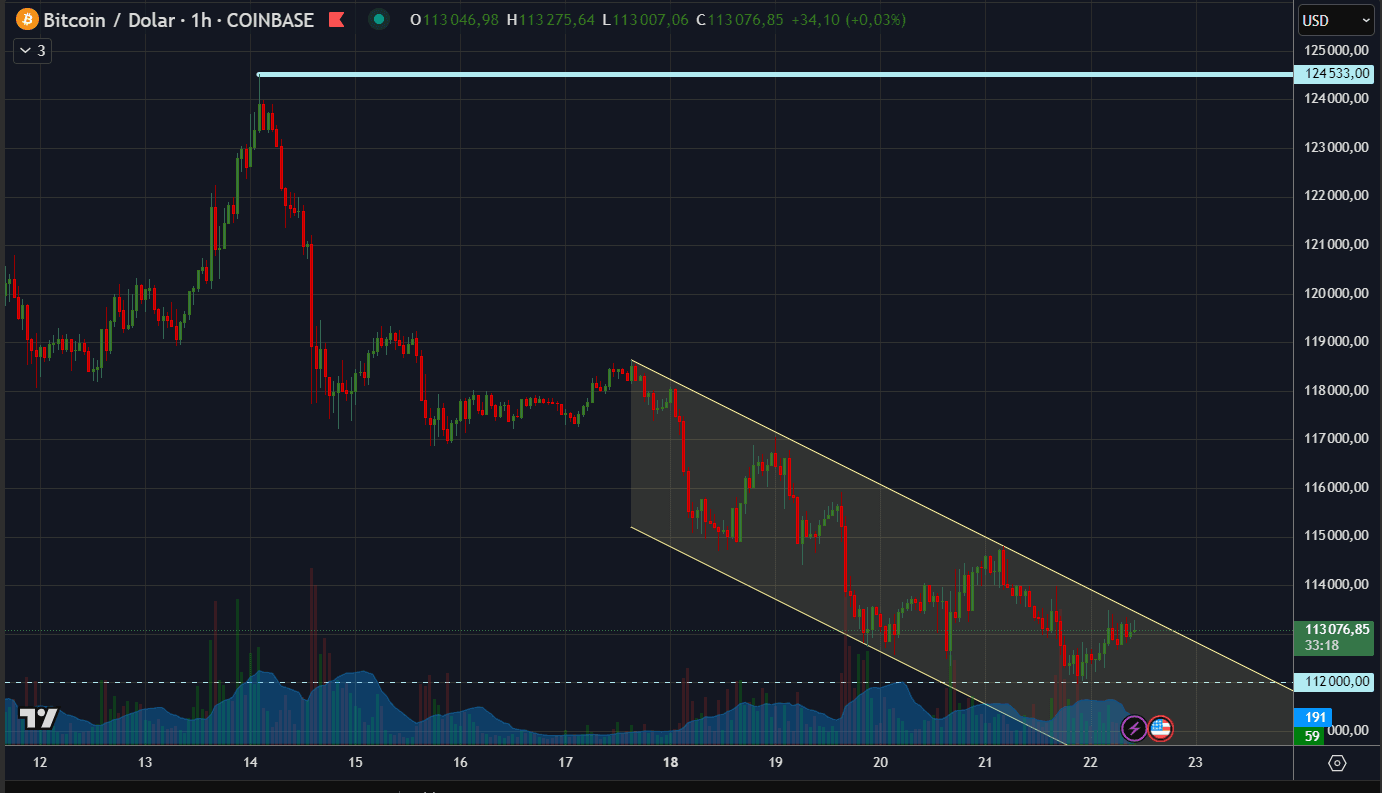
Task: Click date label 14 on time axis
Action: pyautogui.click(x=250, y=762)
